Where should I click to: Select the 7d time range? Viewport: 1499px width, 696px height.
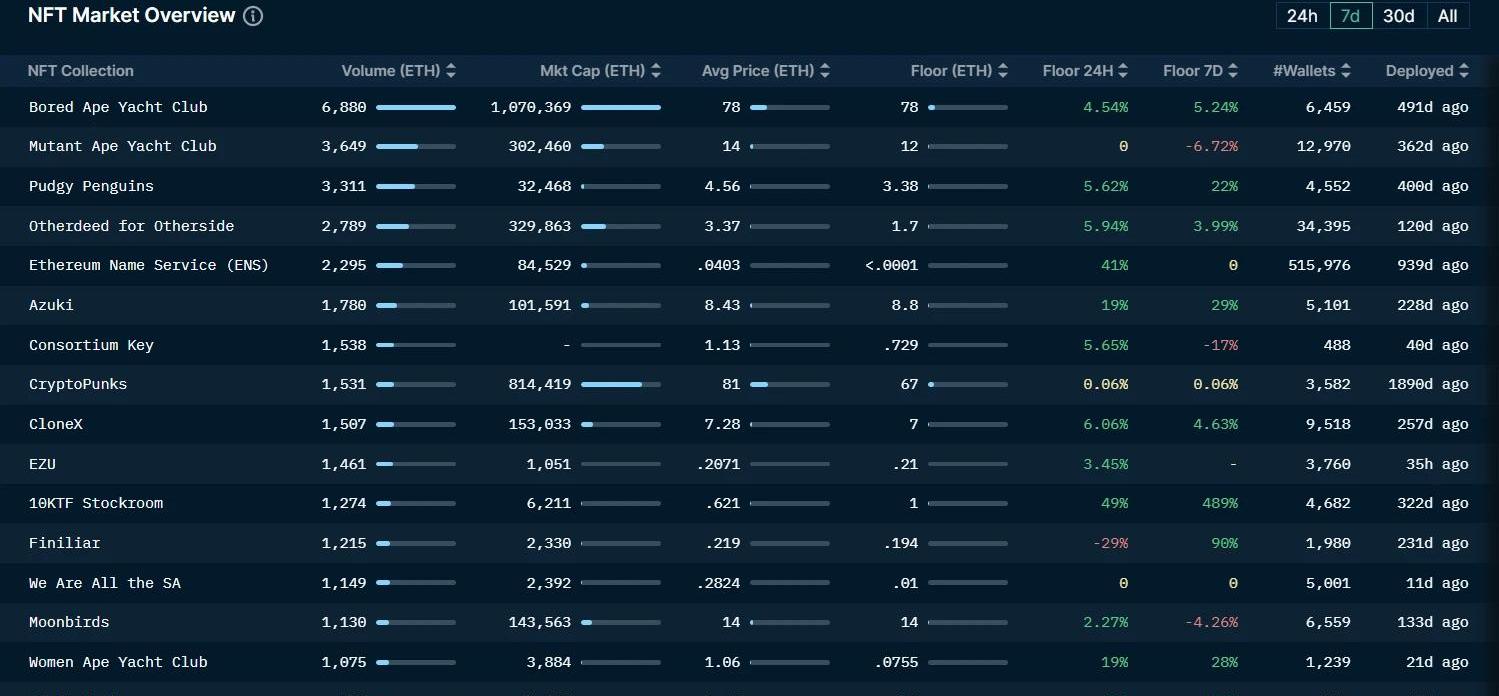coord(1350,16)
